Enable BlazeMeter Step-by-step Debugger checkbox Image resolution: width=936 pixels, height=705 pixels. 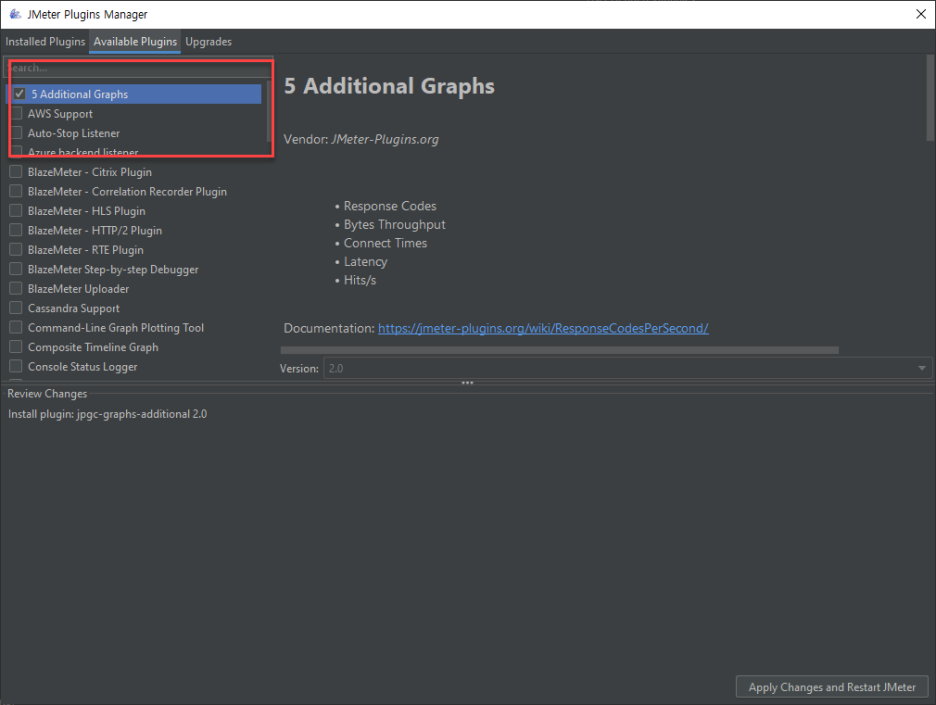tap(16, 269)
